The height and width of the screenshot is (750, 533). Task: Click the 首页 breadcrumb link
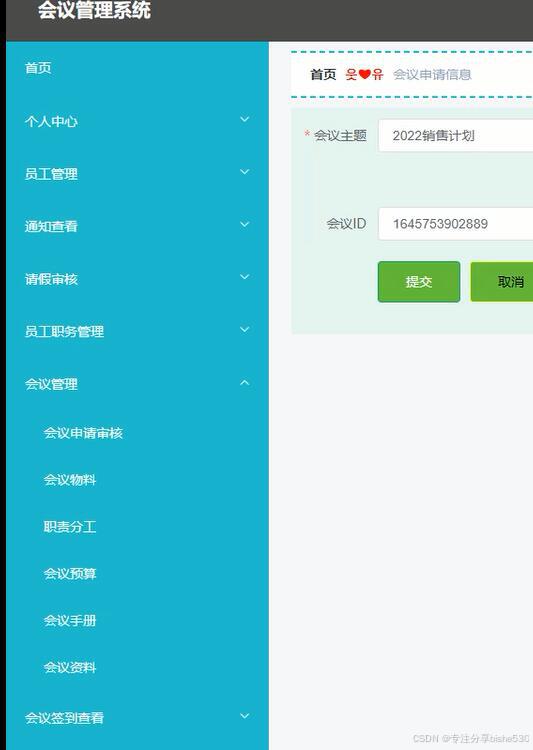tap(323, 74)
